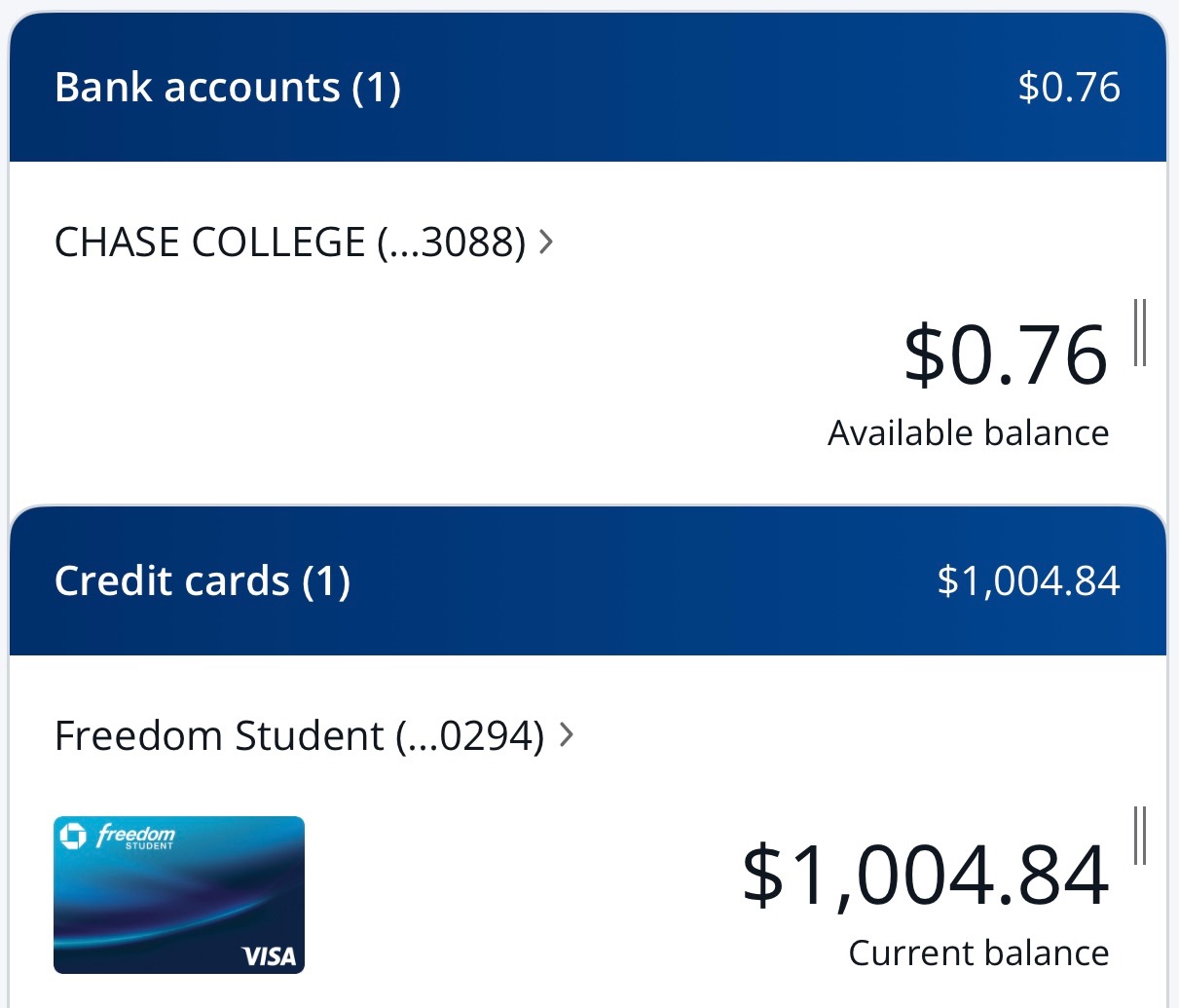Screen dimensions: 1179x1008
Task: Click the chevron beside CHASE COLLEGE (...3088)
Action: point(546,242)
